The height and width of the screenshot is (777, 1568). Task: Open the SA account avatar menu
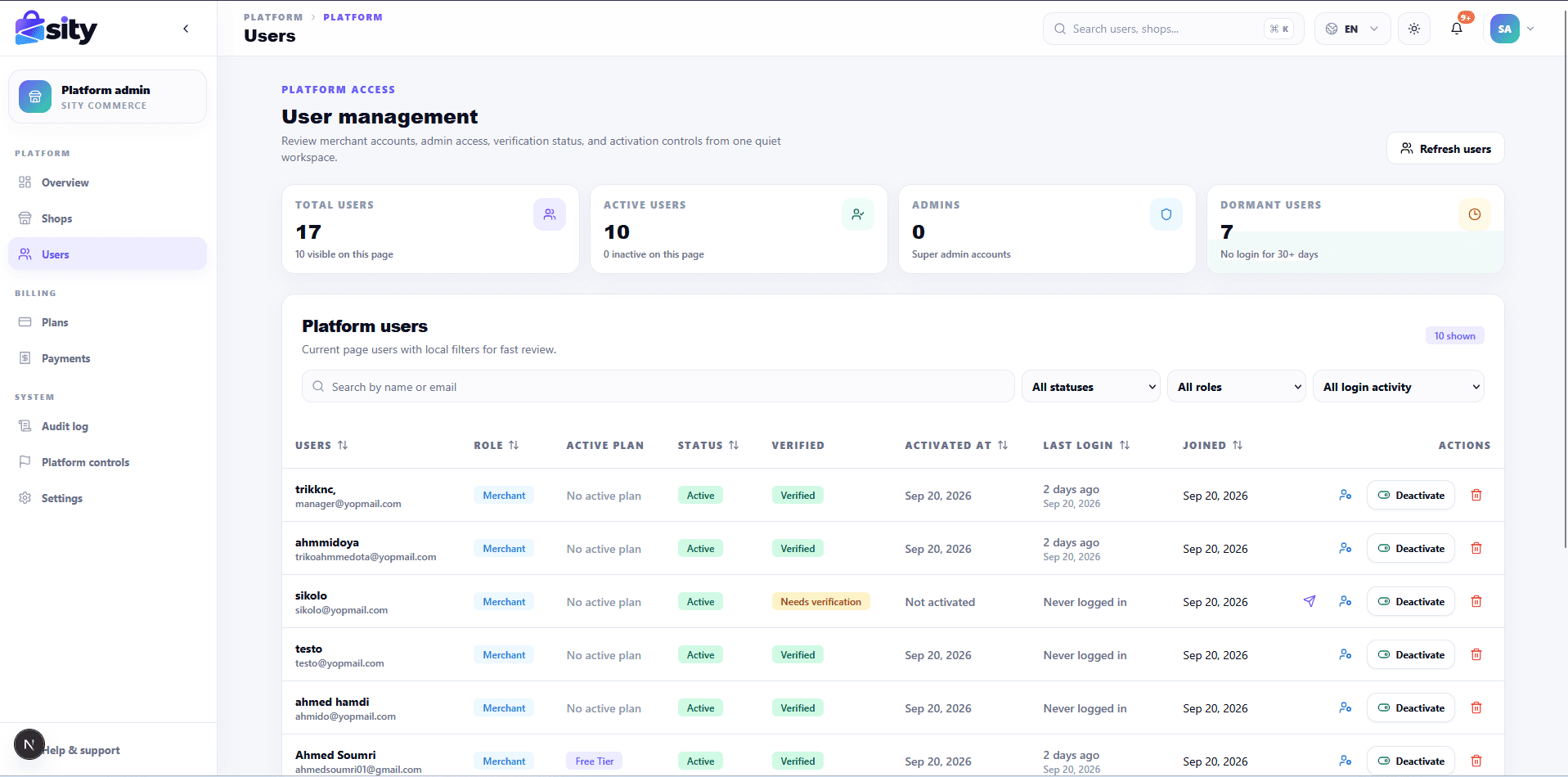pyautogui.click(x=1512, y=29)
